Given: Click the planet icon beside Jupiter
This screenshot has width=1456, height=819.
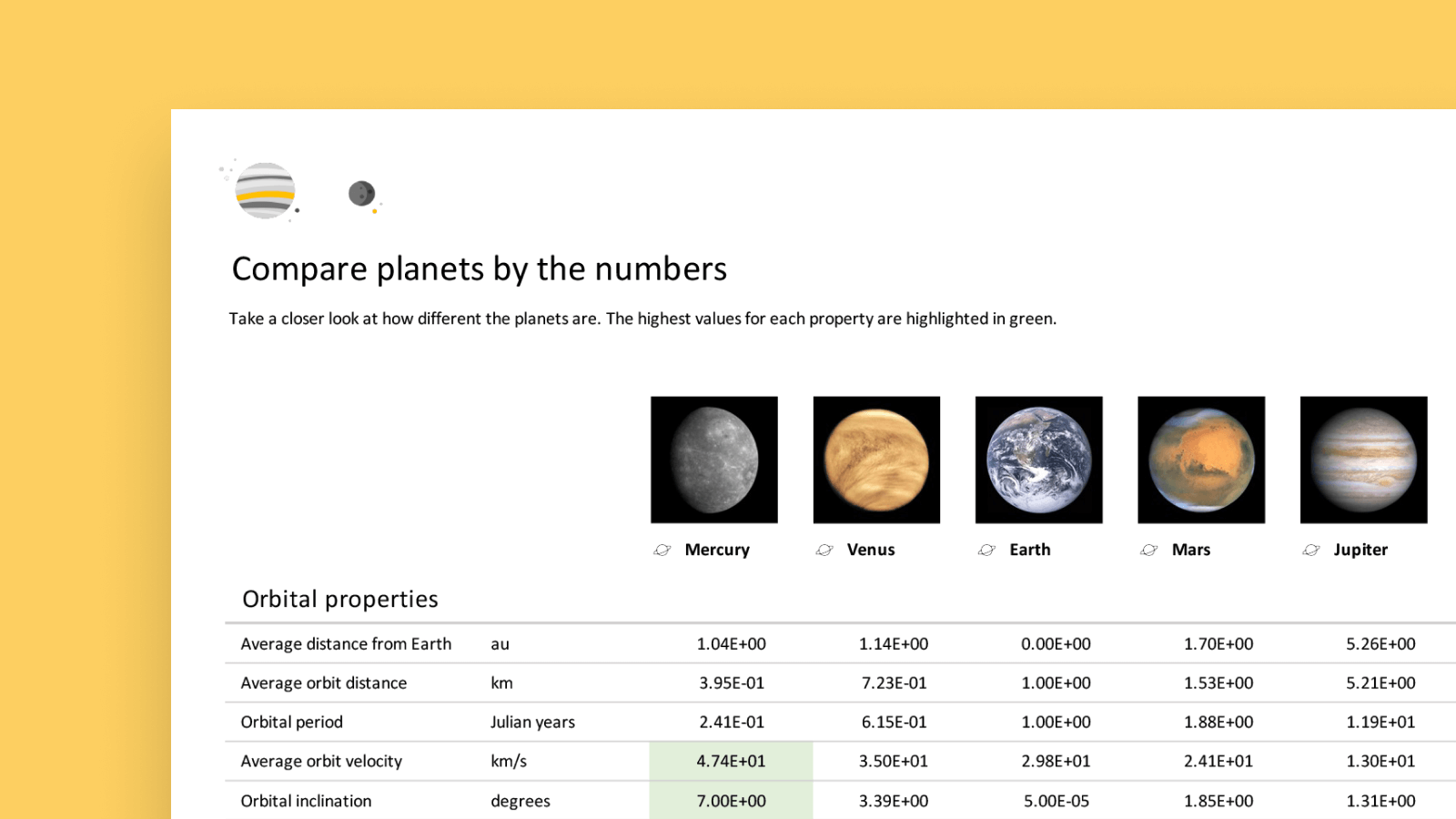Looking at the screenshot, I should (1311, 550).
